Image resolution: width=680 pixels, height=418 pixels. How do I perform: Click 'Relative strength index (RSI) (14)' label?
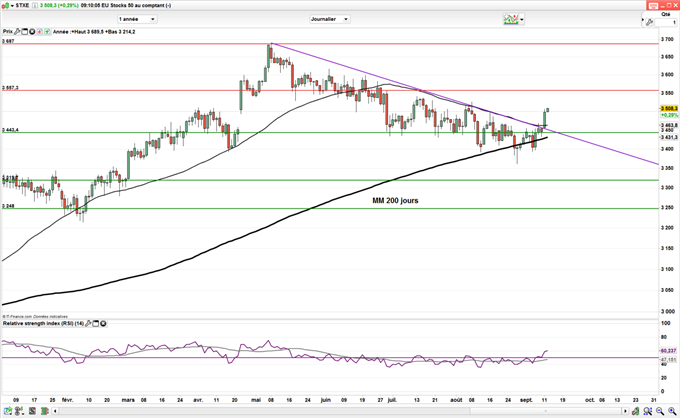[43, 323]
